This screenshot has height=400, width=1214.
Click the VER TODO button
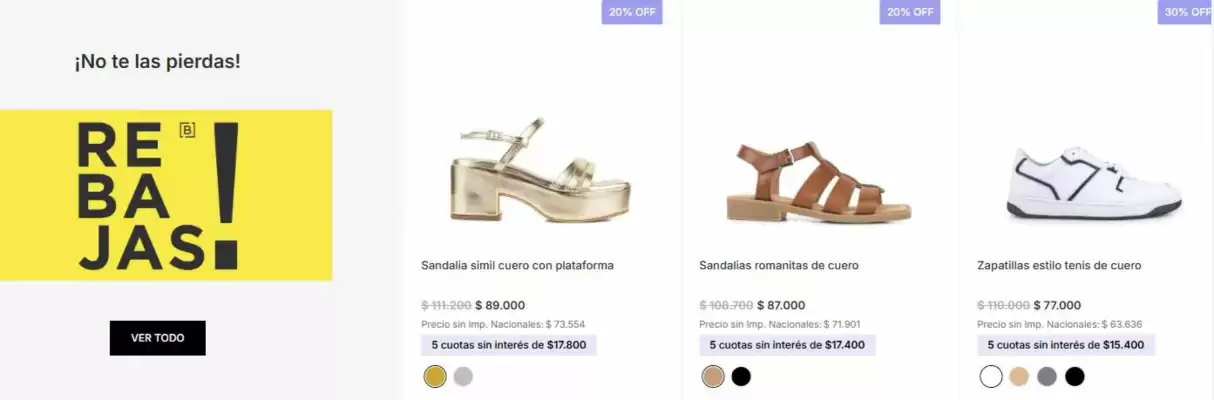(x=157, y=338)
